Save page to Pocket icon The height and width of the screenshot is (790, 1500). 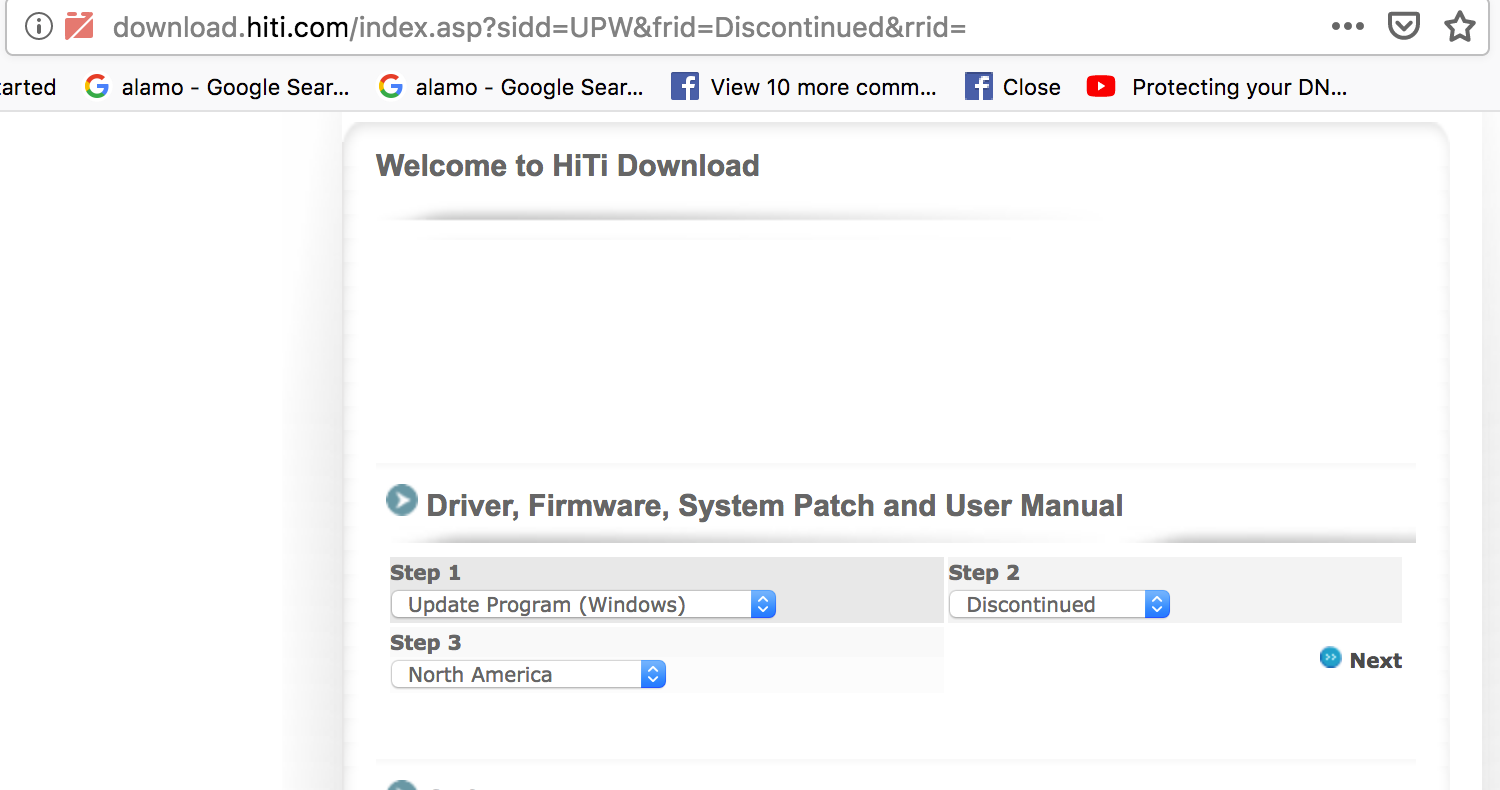pos(1405,26)
